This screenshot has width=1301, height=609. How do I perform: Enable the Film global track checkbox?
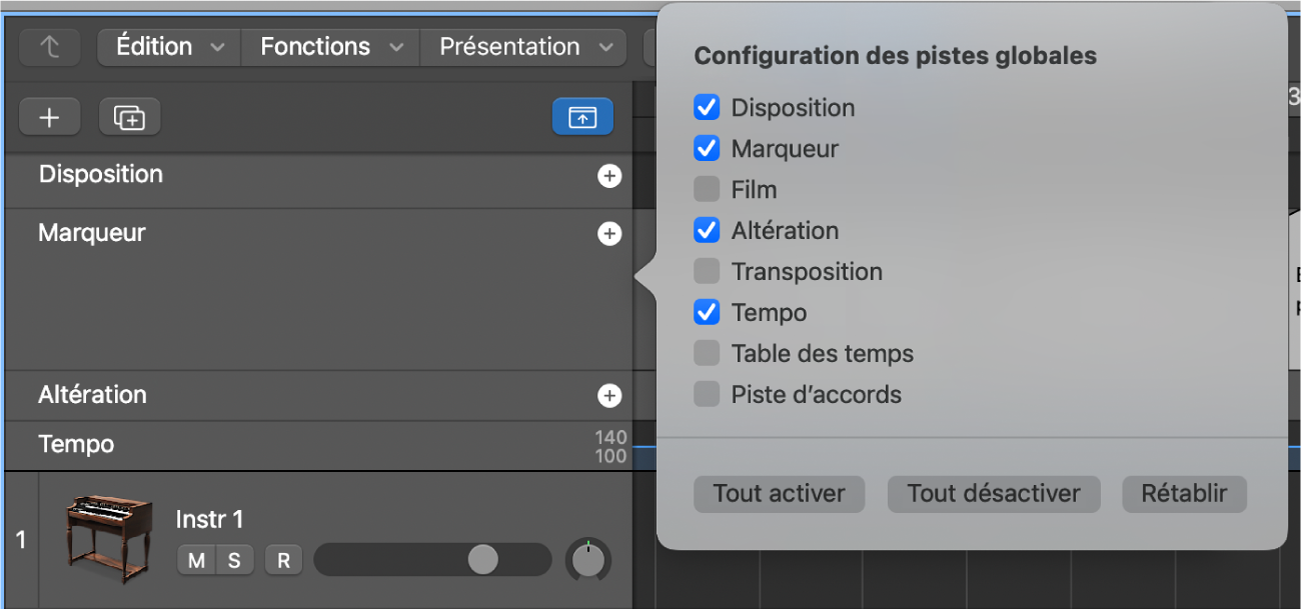707,189
